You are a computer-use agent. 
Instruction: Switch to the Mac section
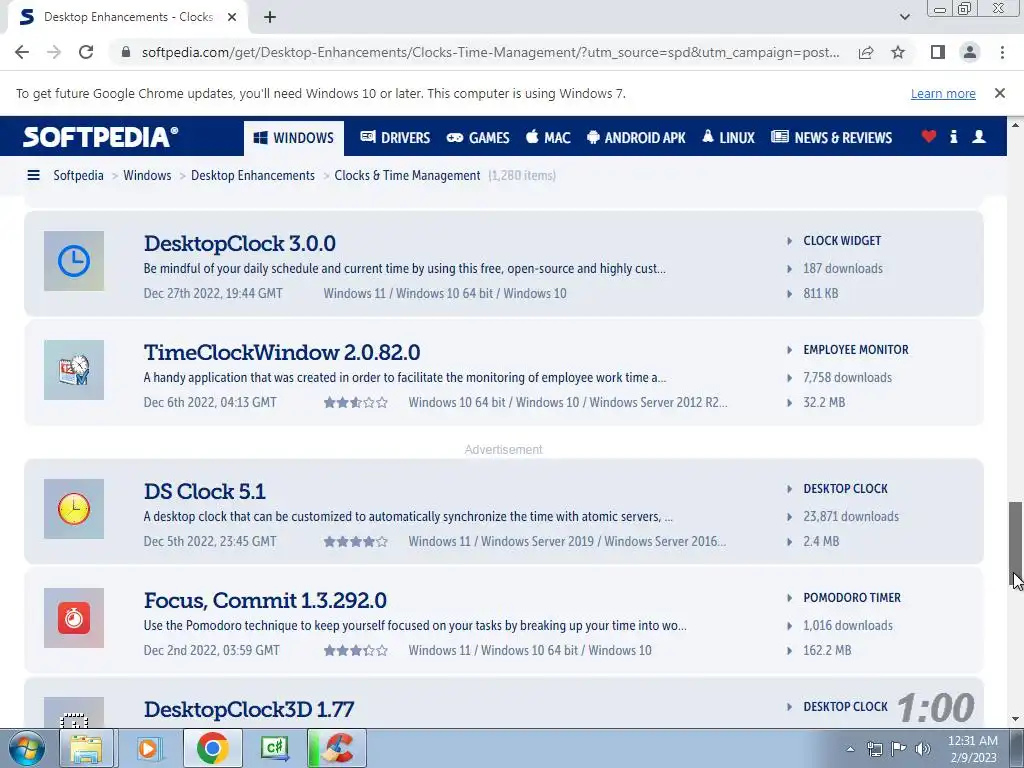pos(548,138)
